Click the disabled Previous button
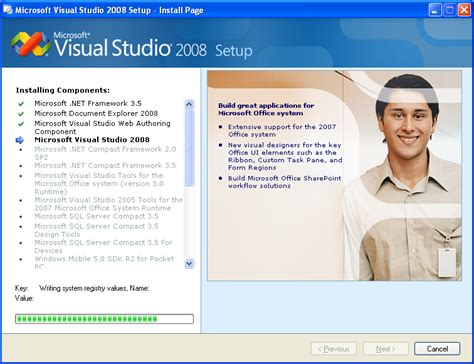The image size is (474, 364). click(x=334, y=349)
